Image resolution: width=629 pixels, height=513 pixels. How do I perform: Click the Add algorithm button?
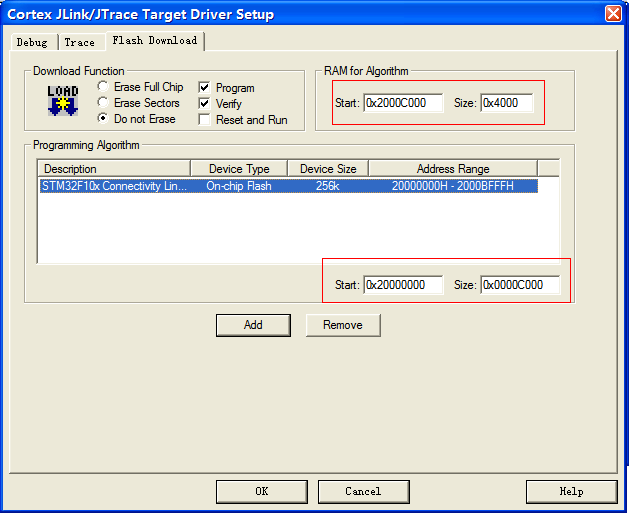point(253,325)
